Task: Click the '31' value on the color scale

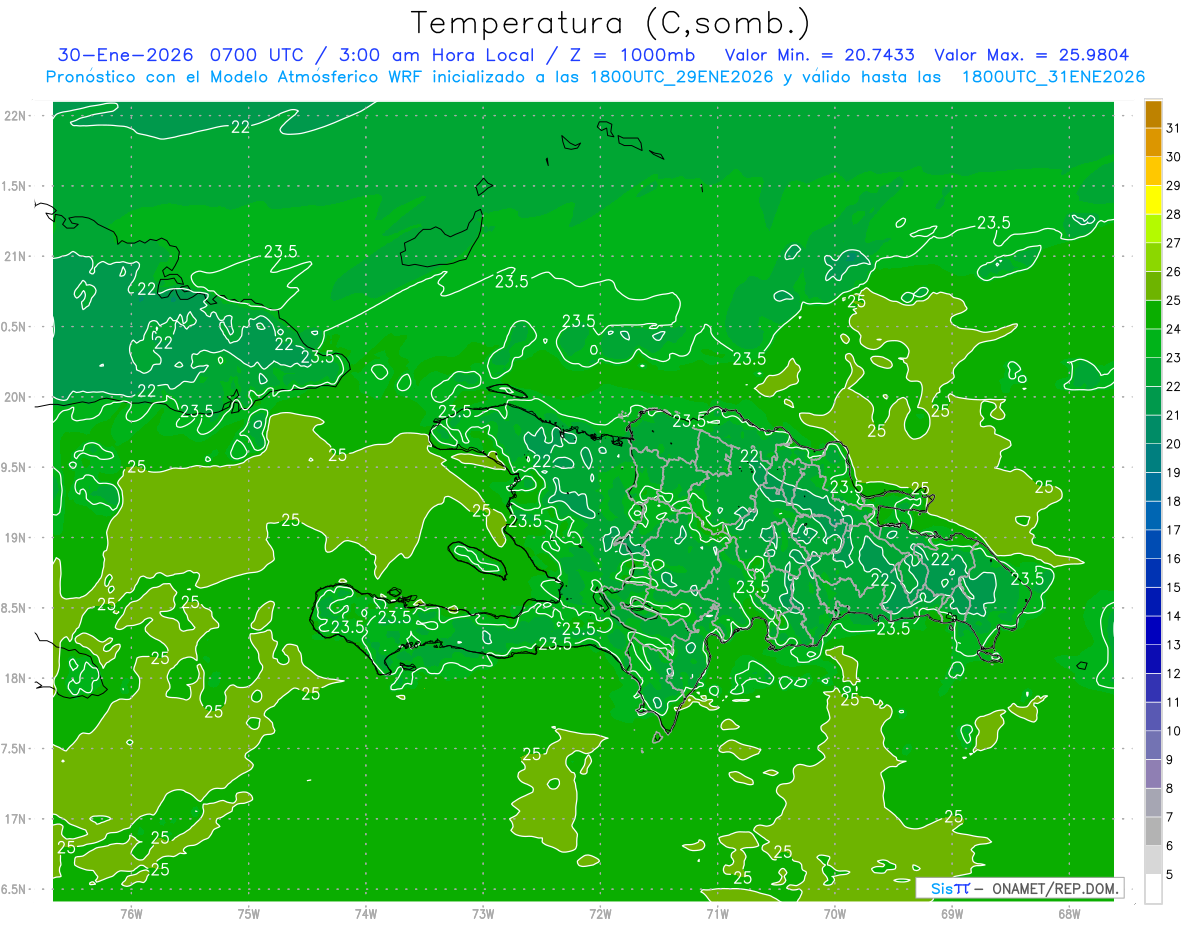Action: (x=1174, y=127)
